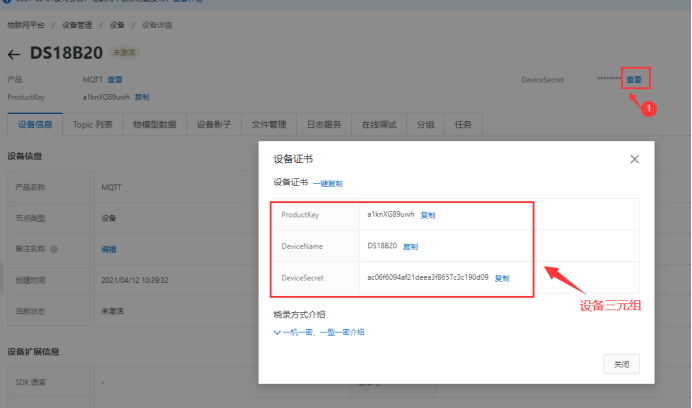
Task: Click the DeviceSecret value ac06f6094af21deea3f8657c3c190d09
Action: (428, 277)
